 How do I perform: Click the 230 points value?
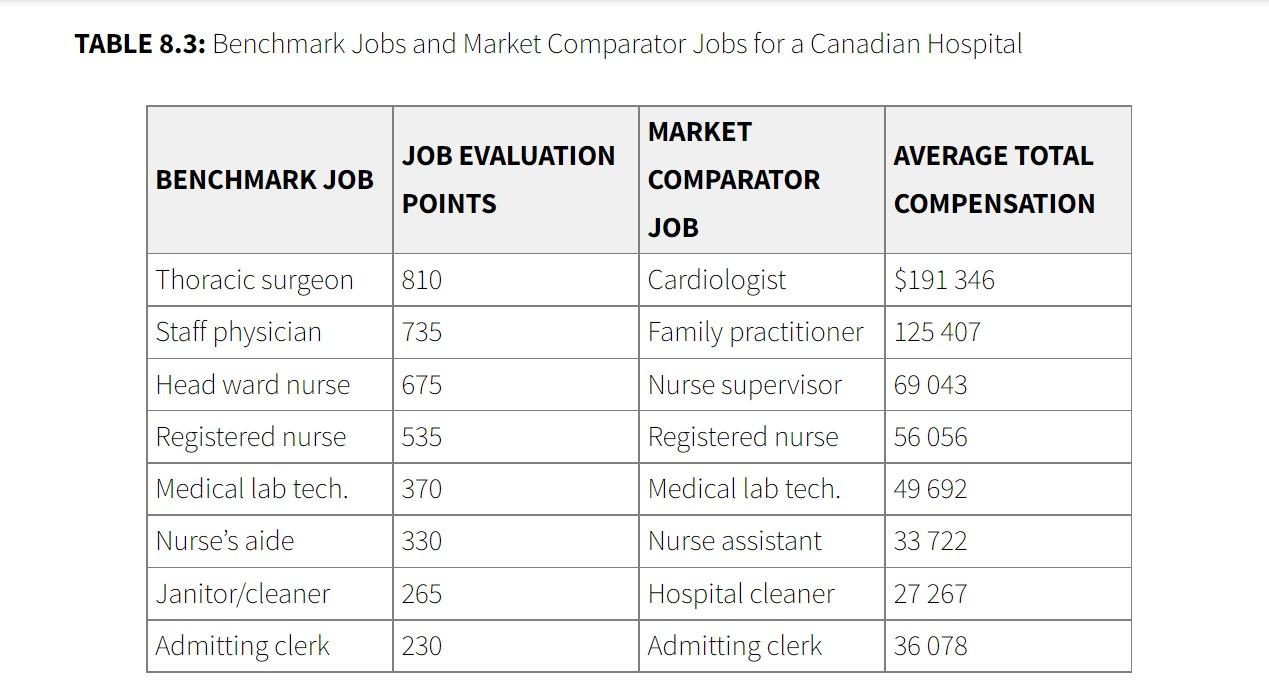(422, 646)
